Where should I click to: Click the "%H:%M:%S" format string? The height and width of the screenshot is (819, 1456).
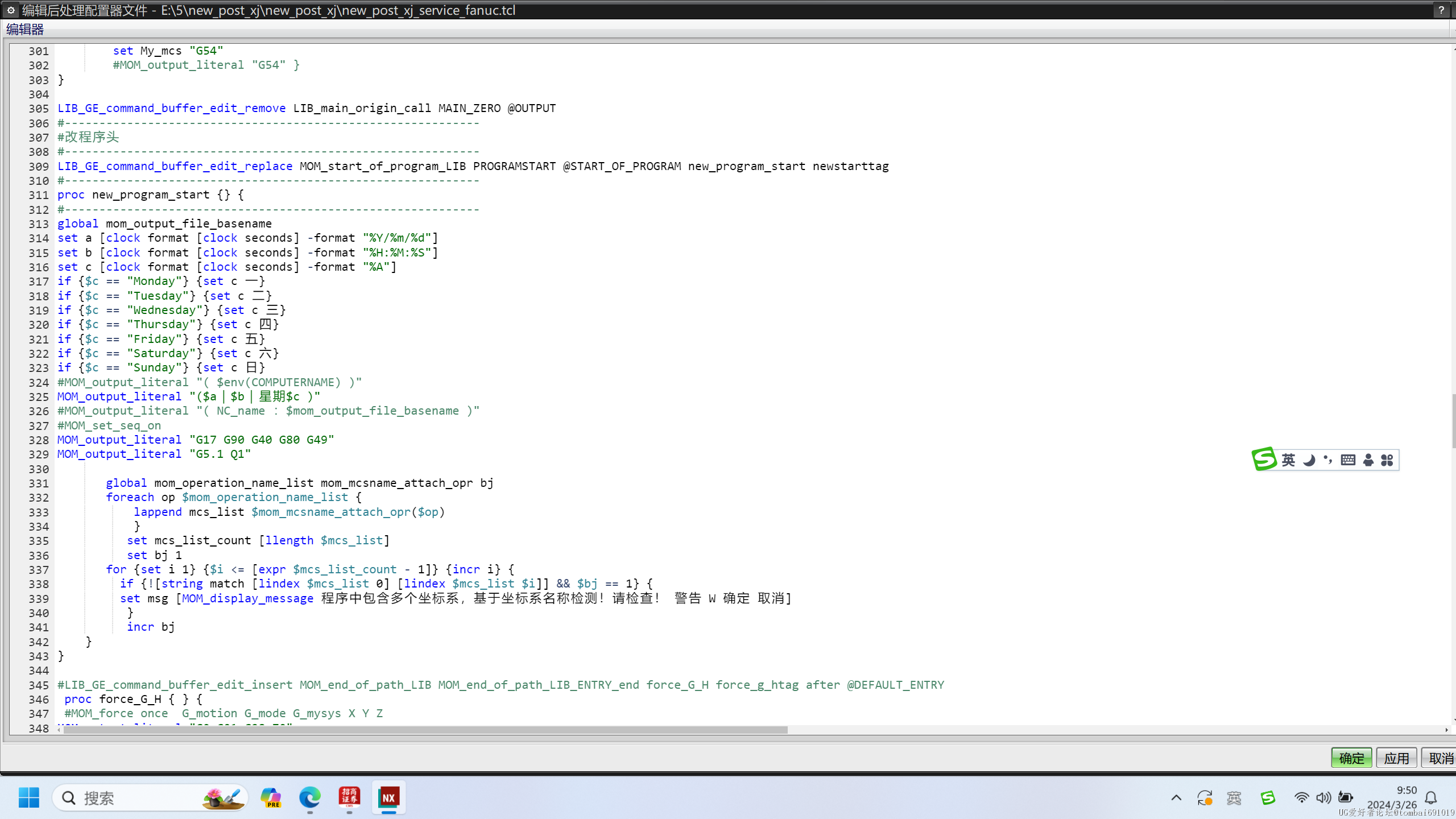pyautogui.click(x=397, y=253)
